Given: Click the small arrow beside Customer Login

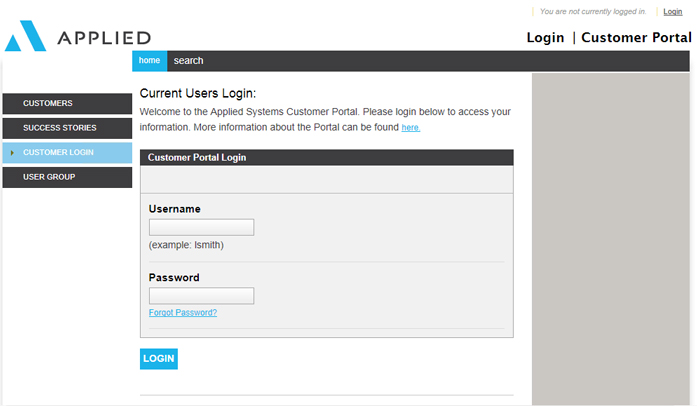Looking at the screenshot, I should coord(12,153).
